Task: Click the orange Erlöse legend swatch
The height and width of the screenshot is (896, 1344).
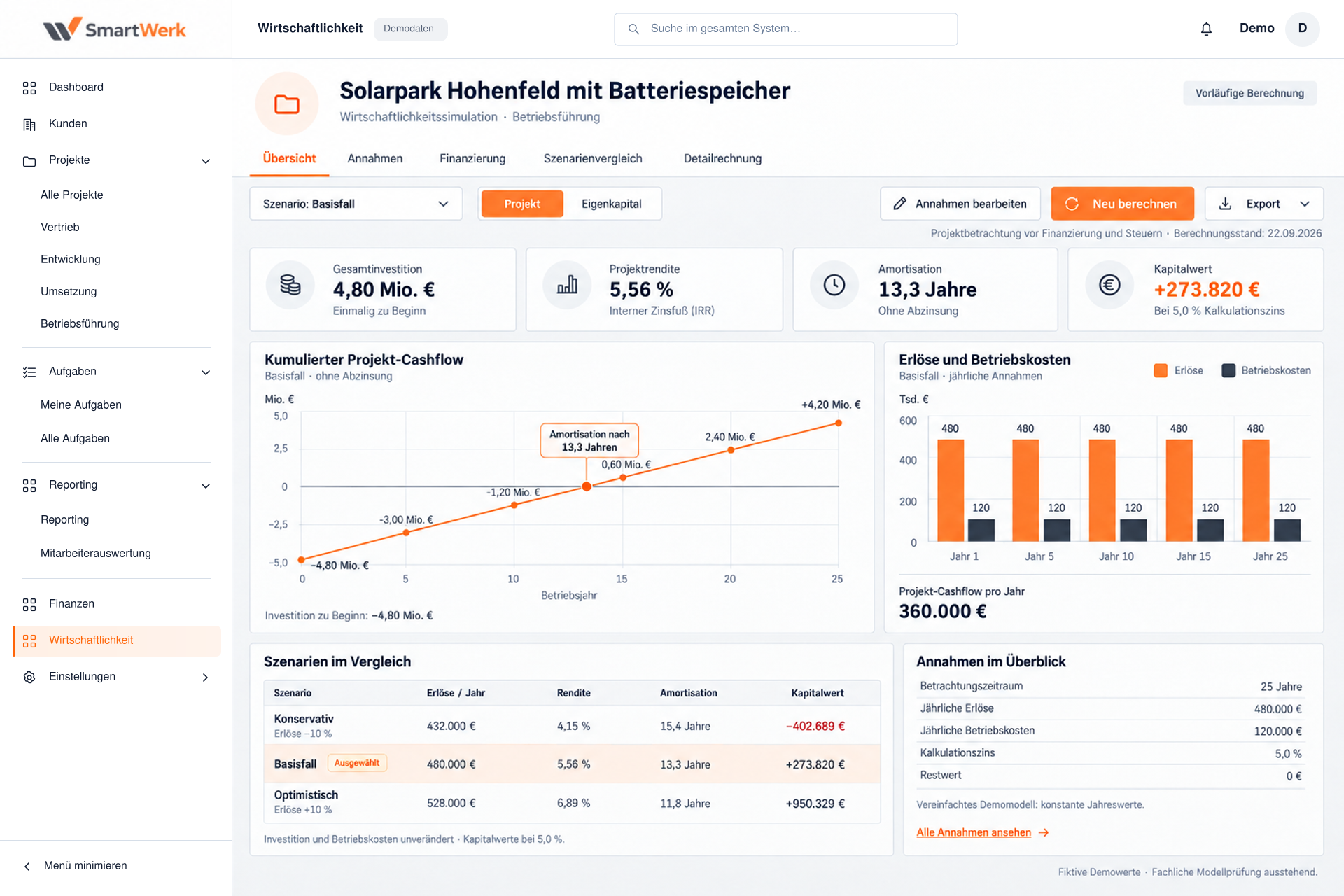Action: click(x=1161, y=370)
